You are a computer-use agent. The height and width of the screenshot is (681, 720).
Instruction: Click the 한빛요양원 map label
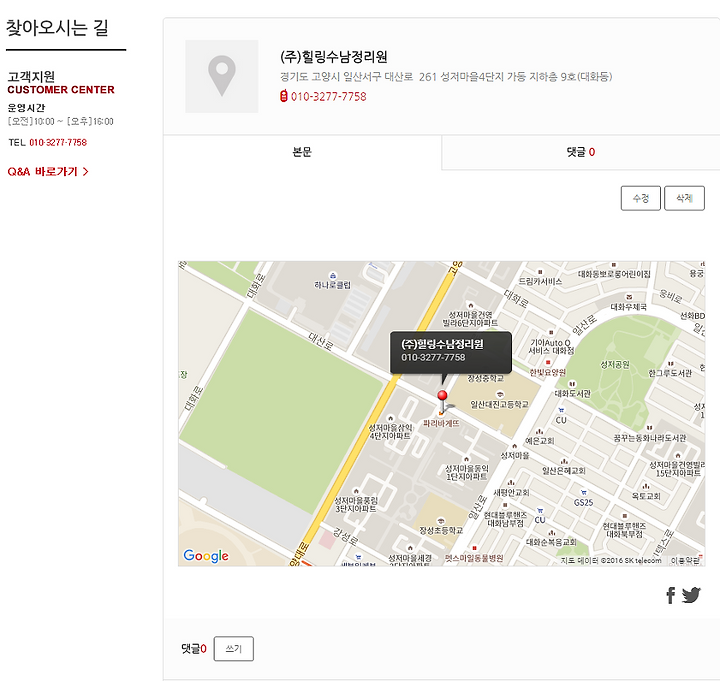[547, 372]
